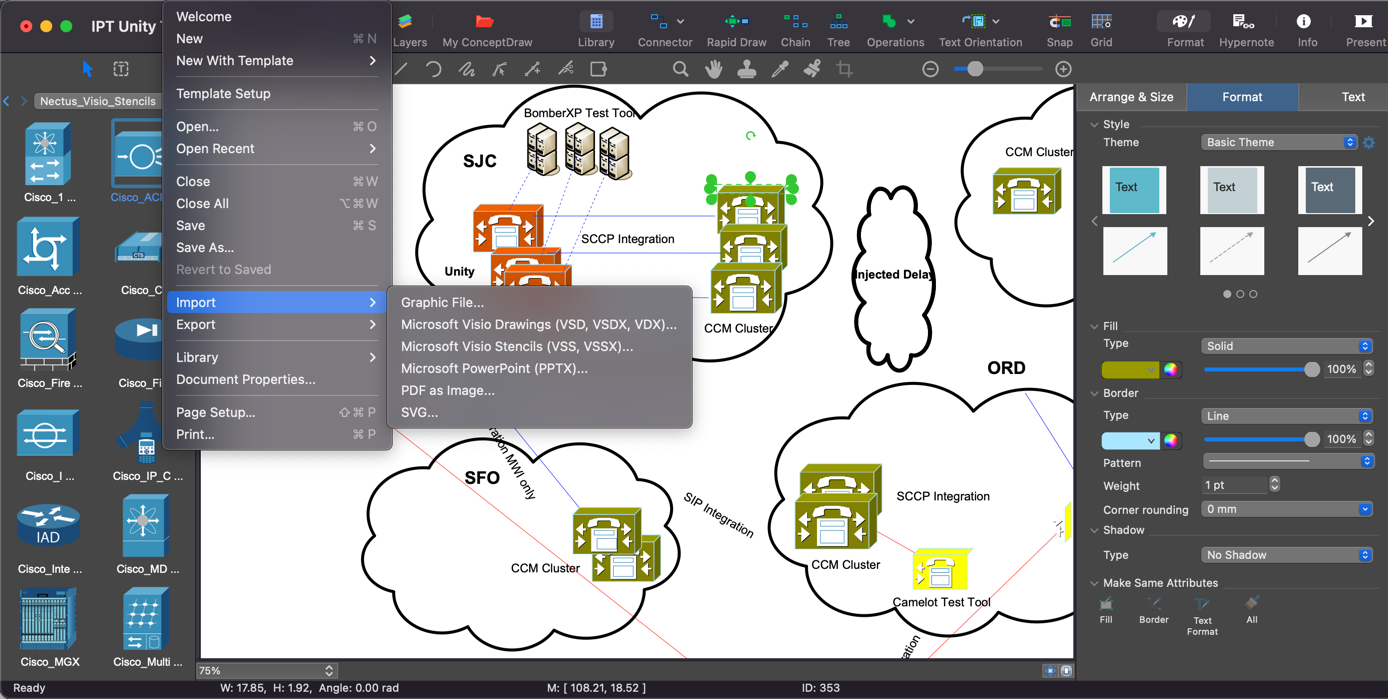
Task: Select the first theme page dot
Action: tap(1227, 294)
